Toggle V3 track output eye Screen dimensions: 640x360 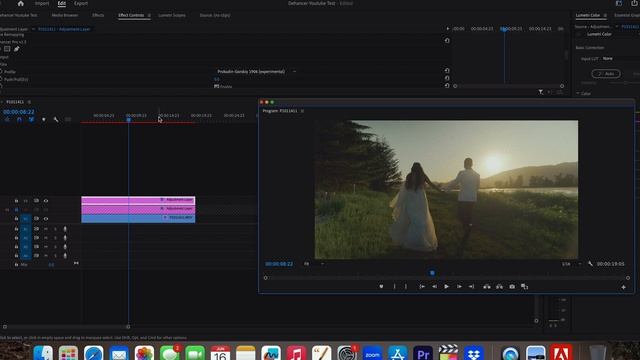[x=46, y=201]
